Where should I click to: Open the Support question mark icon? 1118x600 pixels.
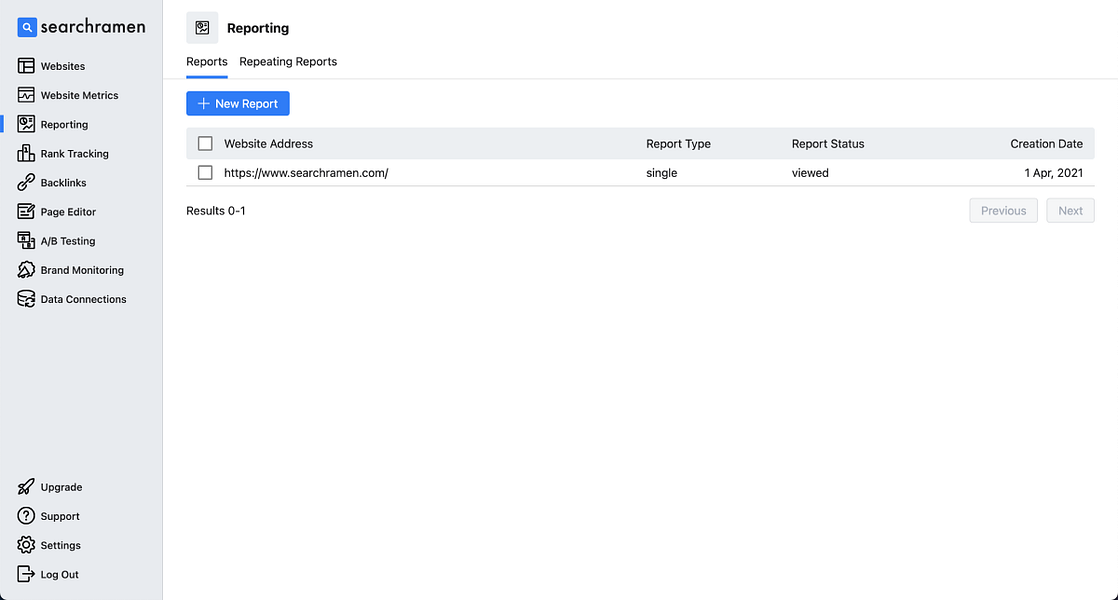pyautogui.click(x=26, y=516)
